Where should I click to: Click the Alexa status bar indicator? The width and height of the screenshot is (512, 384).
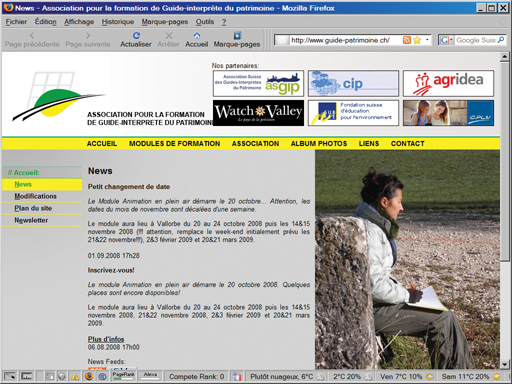pyautogui.click(x=150, y=376)
